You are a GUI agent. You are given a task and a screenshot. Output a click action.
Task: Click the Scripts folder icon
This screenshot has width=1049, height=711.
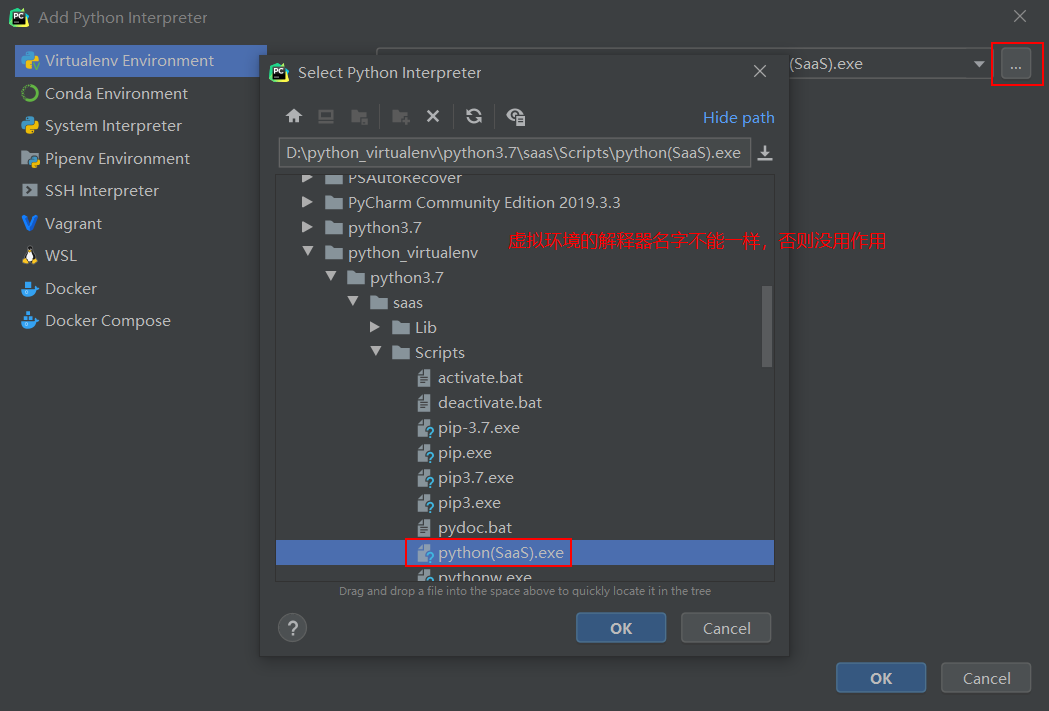(x=401, y=352)
